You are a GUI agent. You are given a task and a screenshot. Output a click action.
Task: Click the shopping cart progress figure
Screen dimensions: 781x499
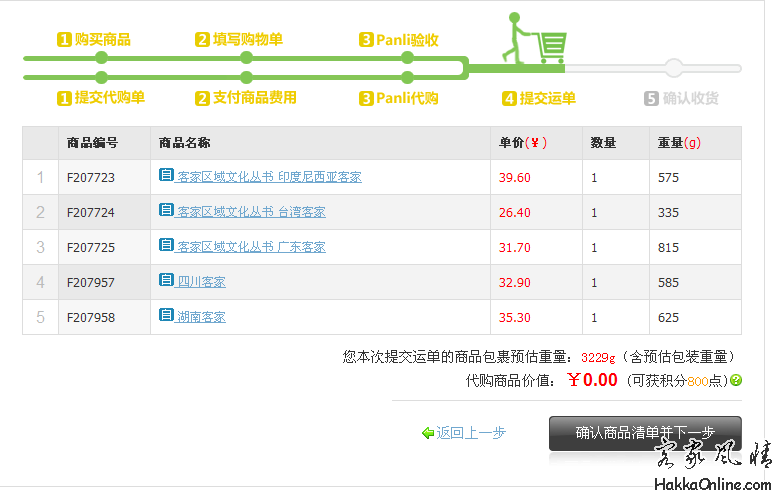[534, 39]
